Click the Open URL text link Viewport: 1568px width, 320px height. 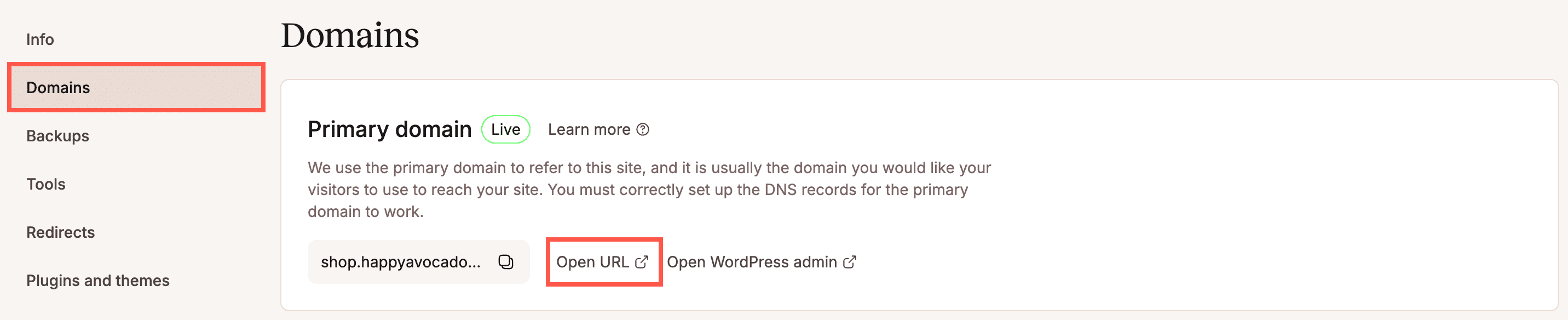point(592,262)
